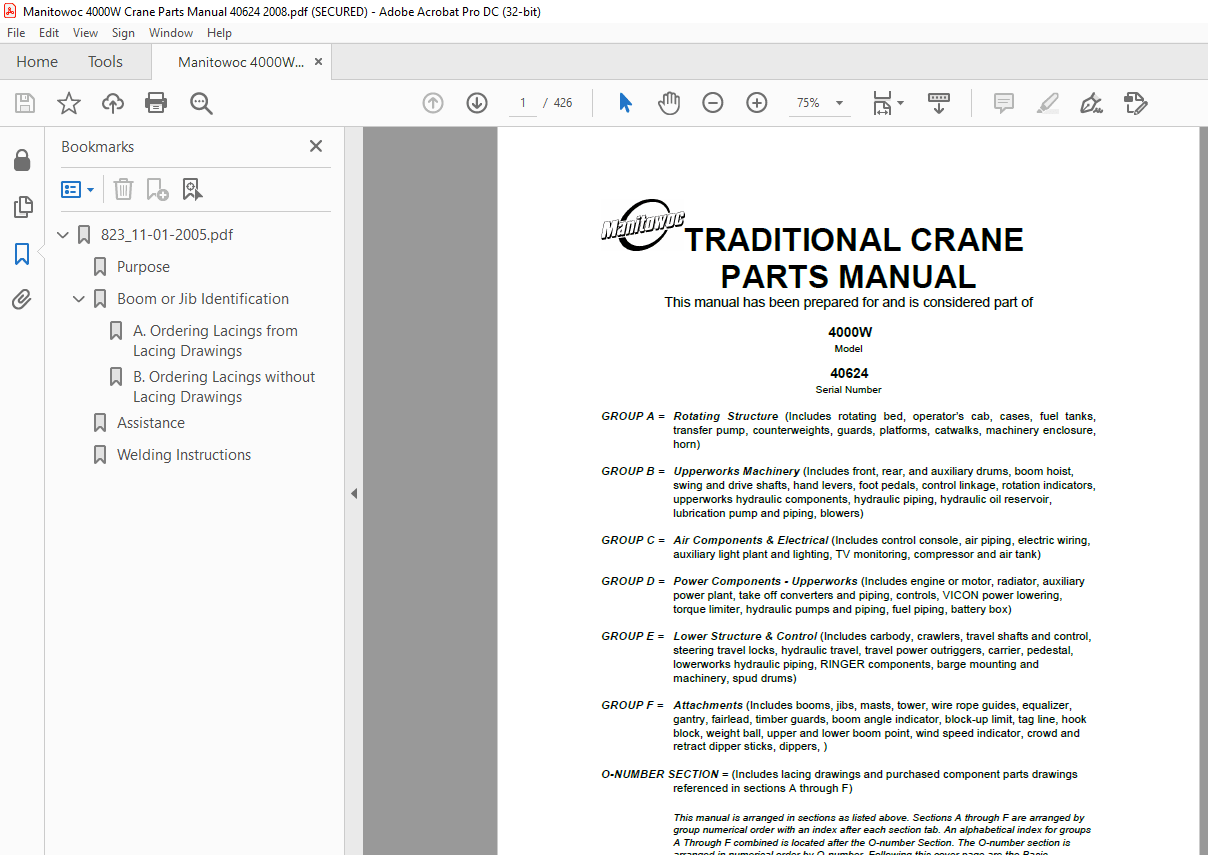The width and height of the screenshot is (1208, 855).
Task: Enable continuous scrolling page mode
Action: [938, 102]
